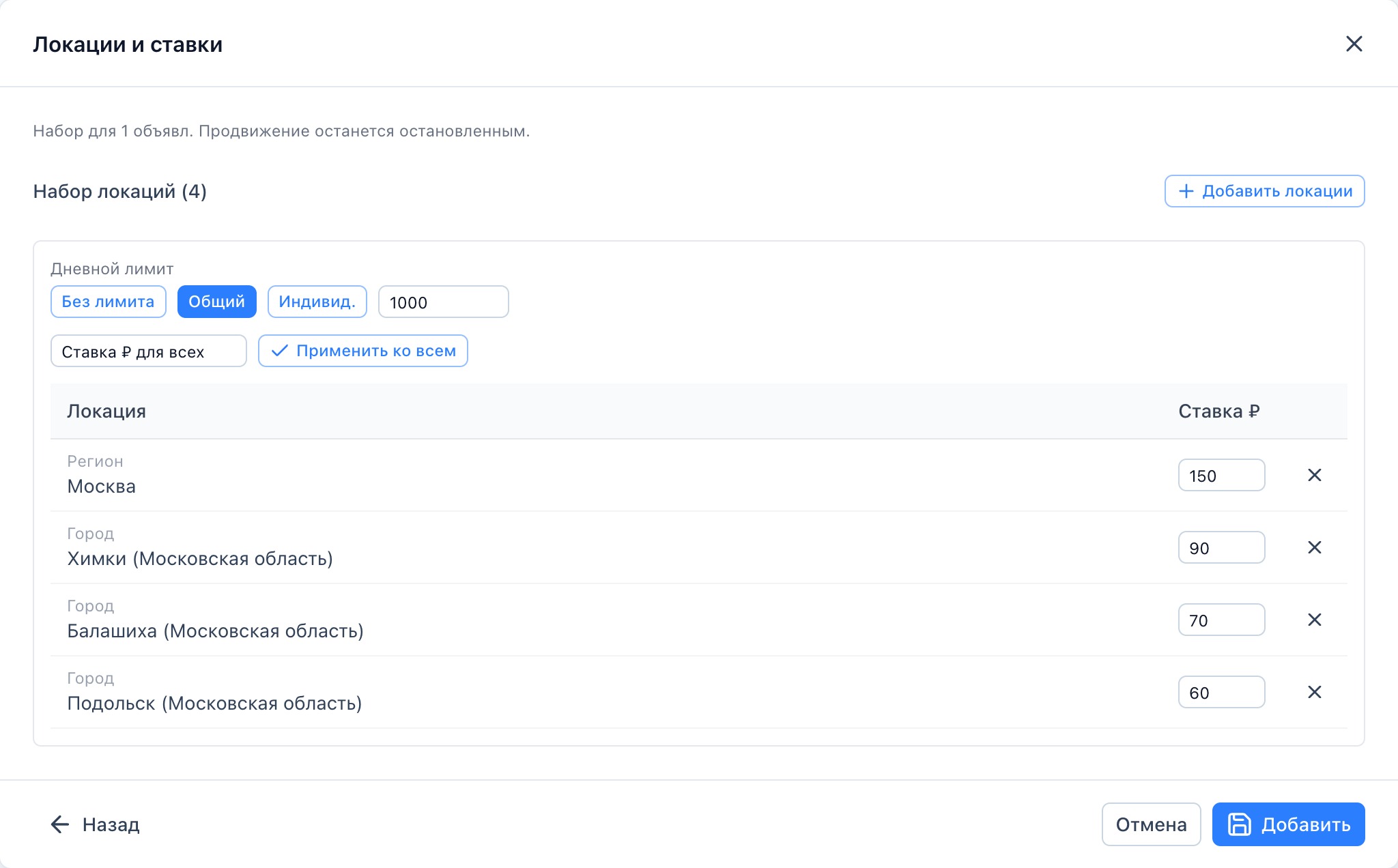This screenshot has width=1398, height=868.
Task: Edit the Подольск bid field showing 60
Action: click(1221, 692)
